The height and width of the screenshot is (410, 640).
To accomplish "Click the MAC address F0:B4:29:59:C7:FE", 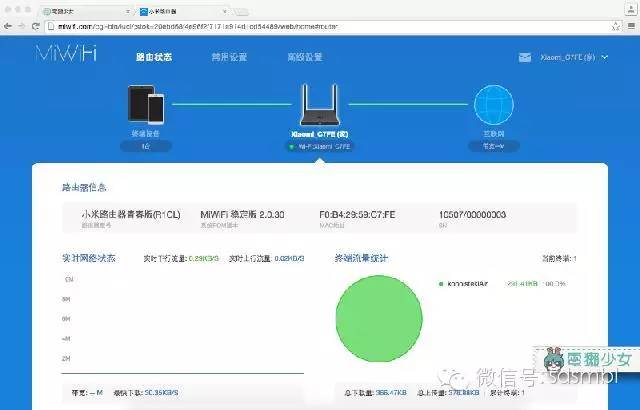I will click(x=357, y=215).
